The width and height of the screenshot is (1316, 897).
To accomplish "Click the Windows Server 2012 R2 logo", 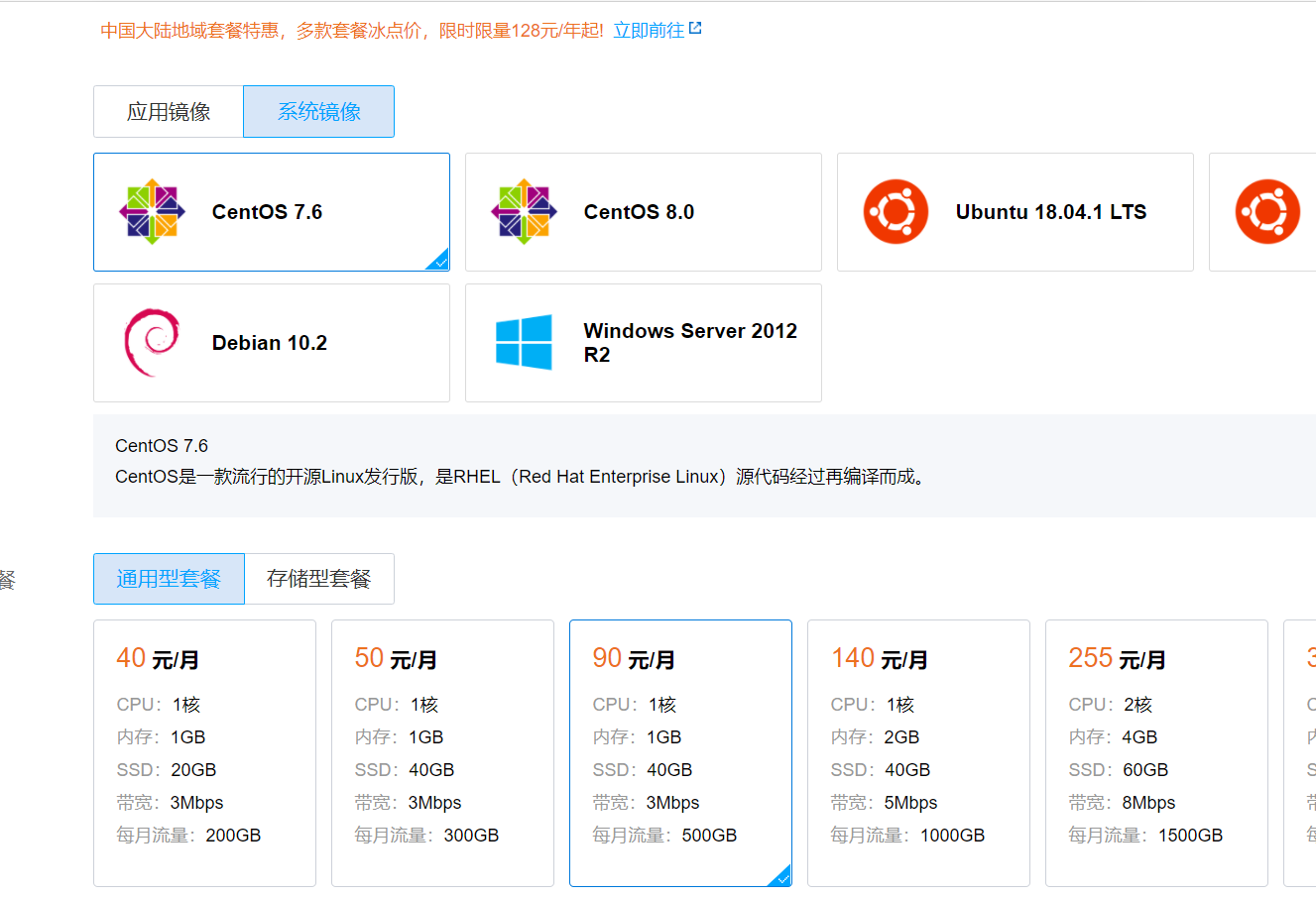I will point(524,343).
